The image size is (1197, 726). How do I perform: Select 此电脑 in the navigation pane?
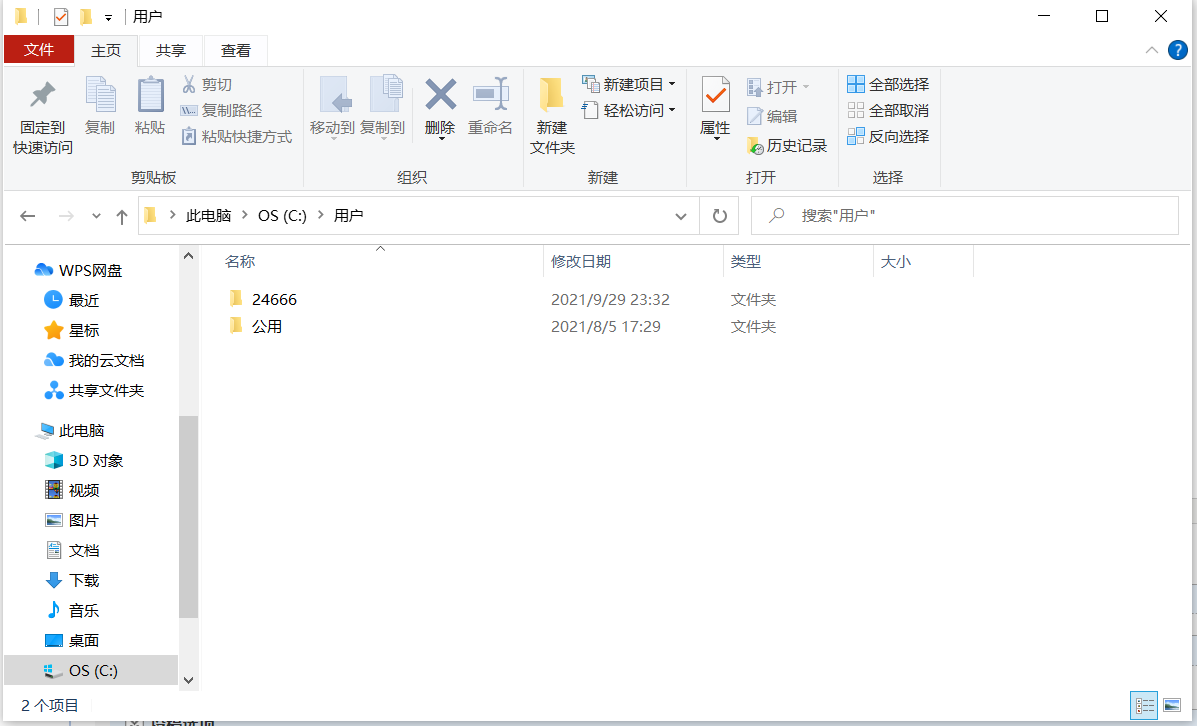[x=70, y=431]
